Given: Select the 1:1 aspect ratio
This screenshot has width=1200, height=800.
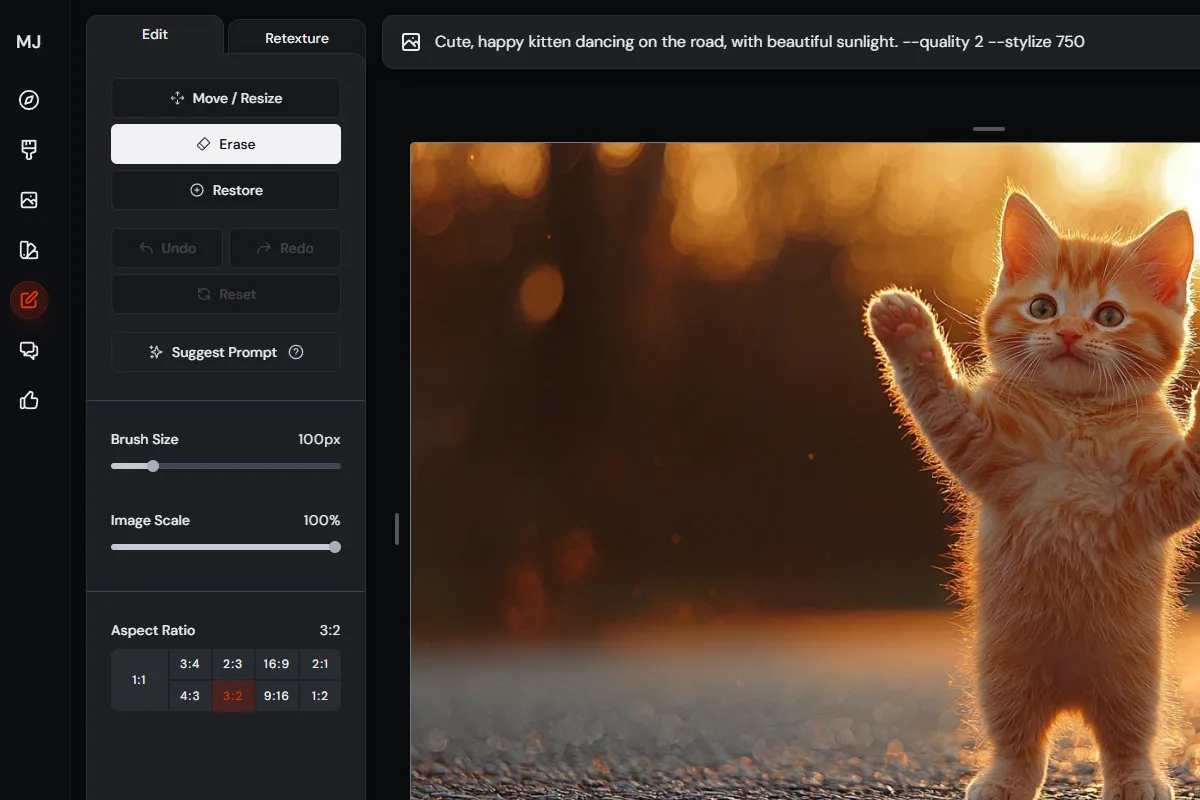Looking at the screenshot, I should coord(139,680).
